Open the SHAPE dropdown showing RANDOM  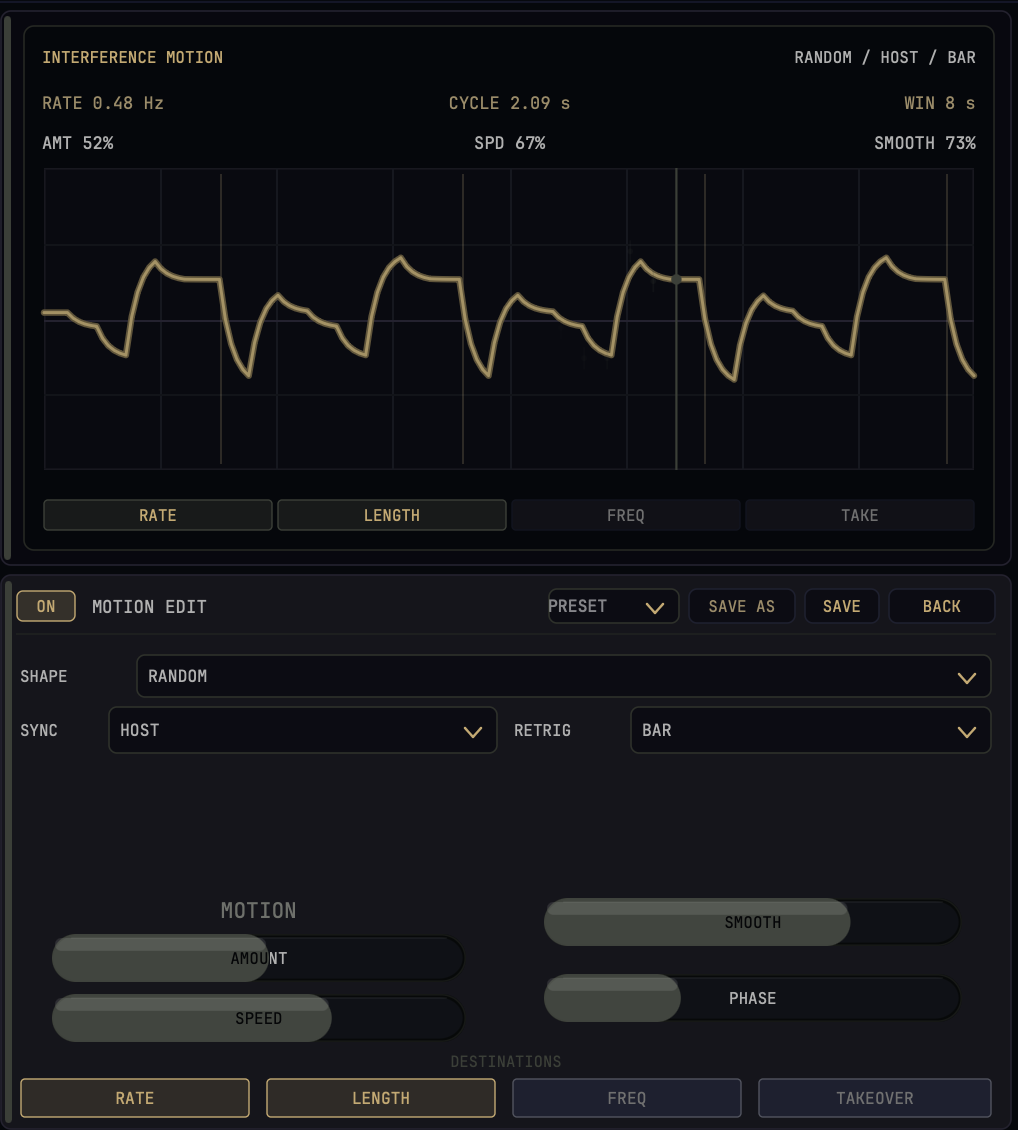tap(563, 676)
